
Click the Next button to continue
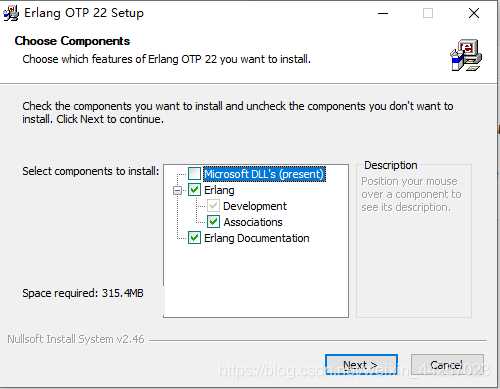pyautogui.click(x=361, y=365)
